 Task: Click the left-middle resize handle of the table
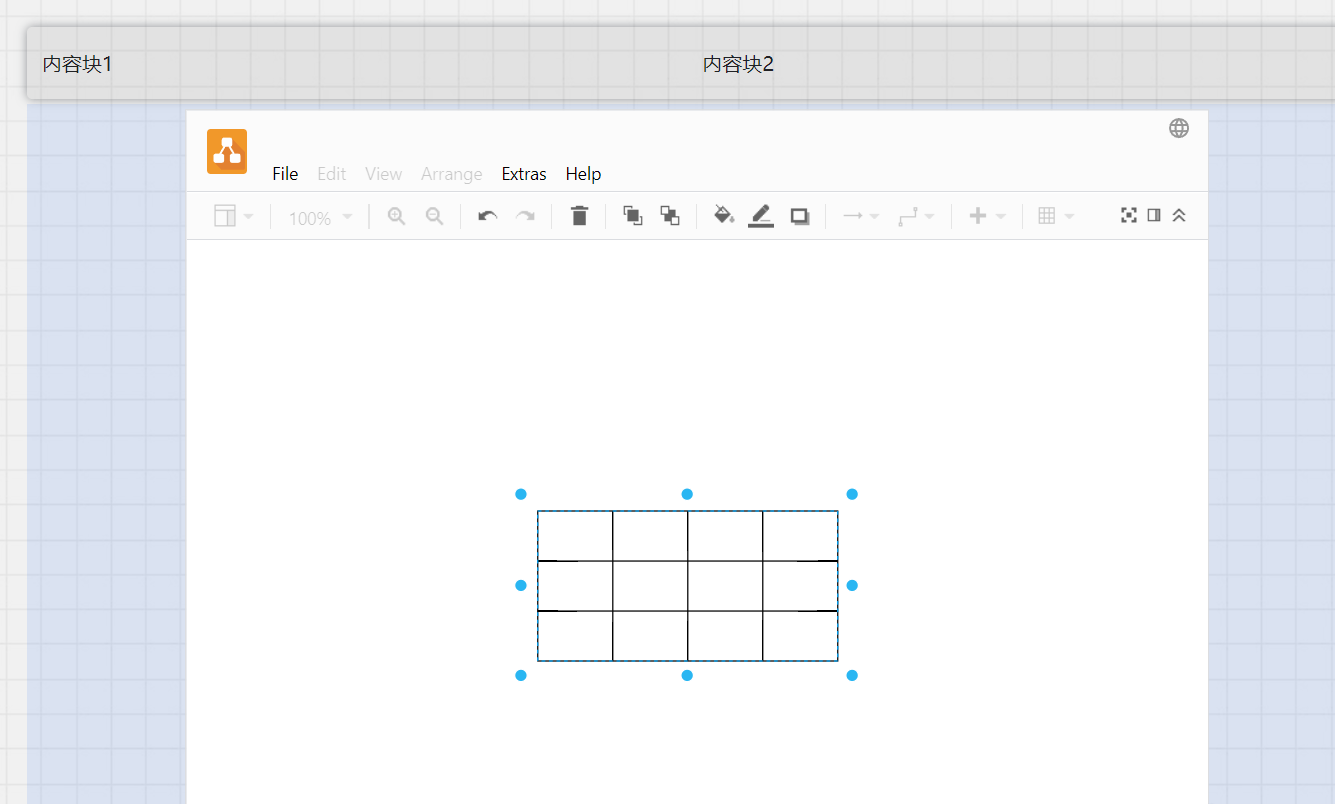(x=521, y=585)
